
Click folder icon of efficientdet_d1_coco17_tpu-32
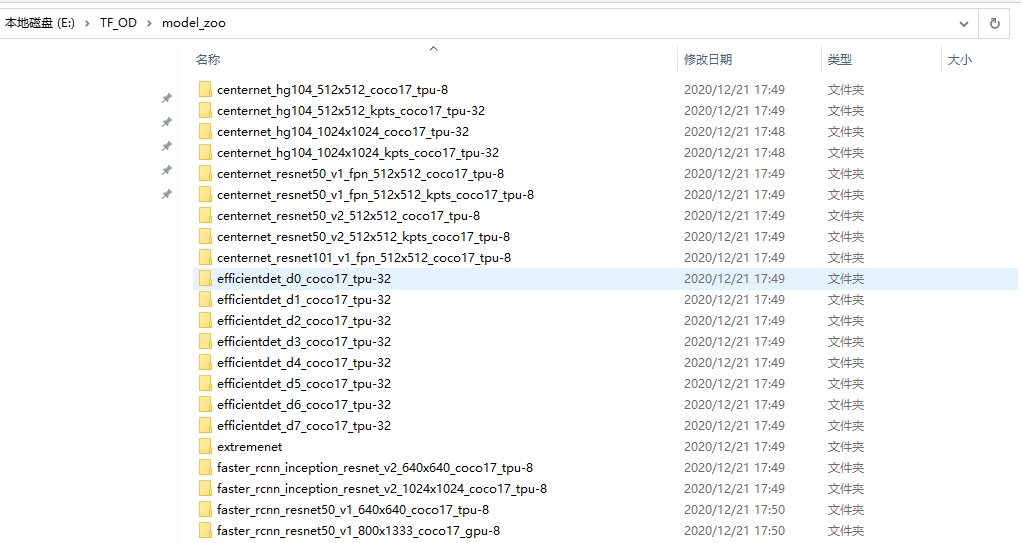[205, 299]
